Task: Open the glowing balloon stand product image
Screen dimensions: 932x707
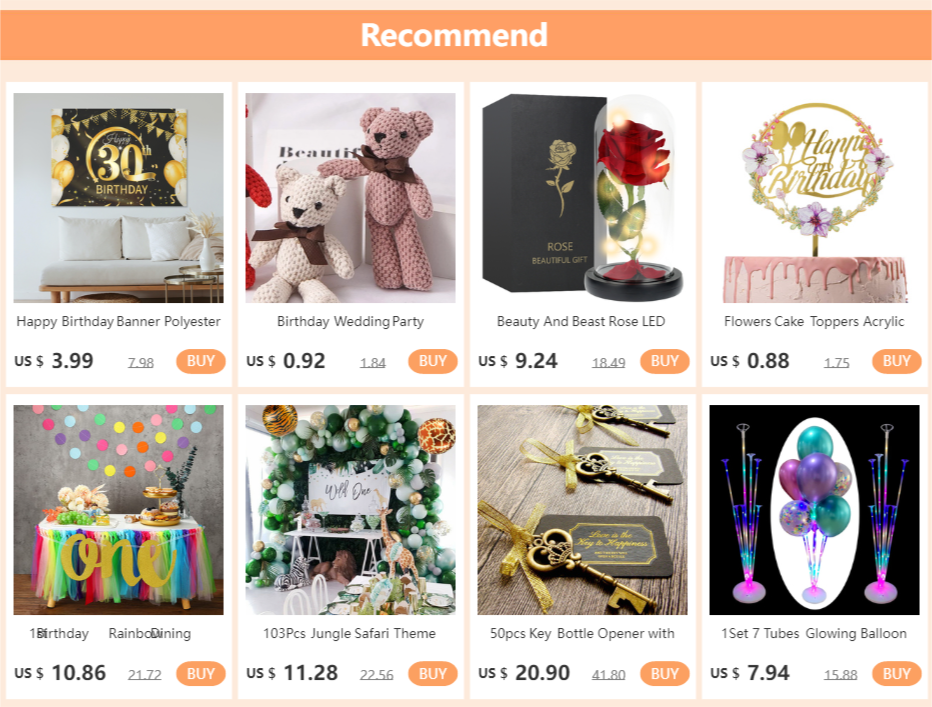Action: click(814, 510)
